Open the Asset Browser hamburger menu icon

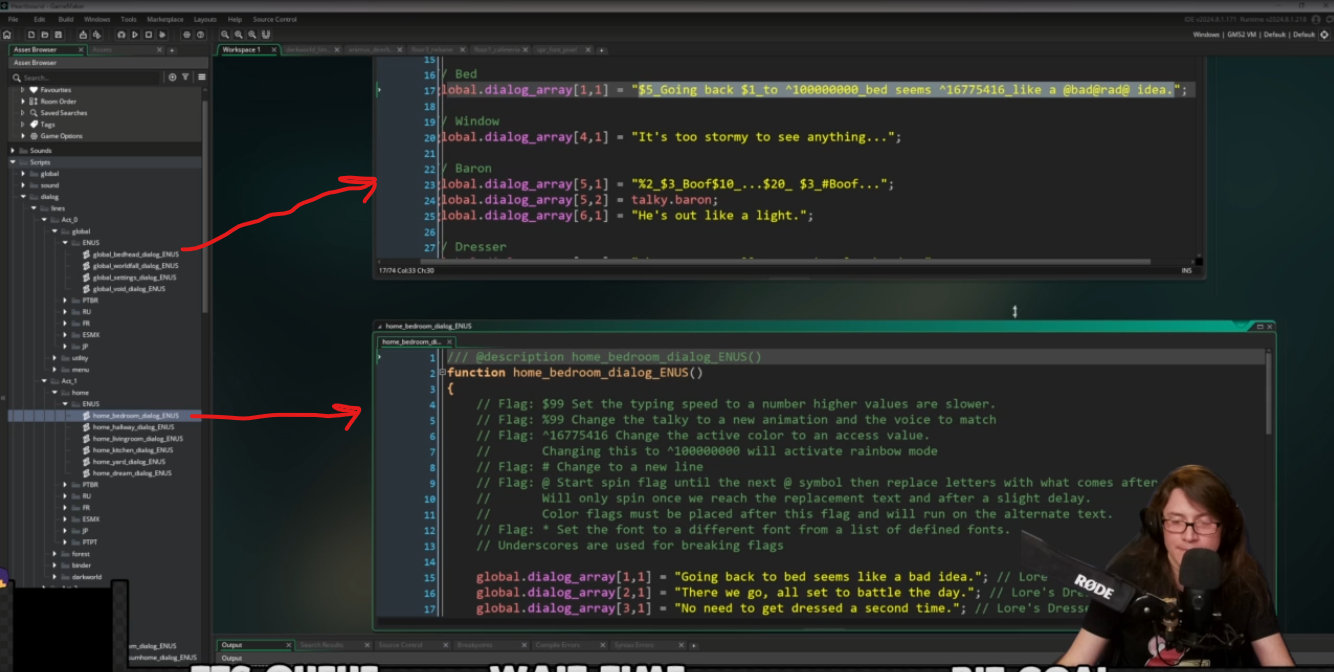coord(202,77)
